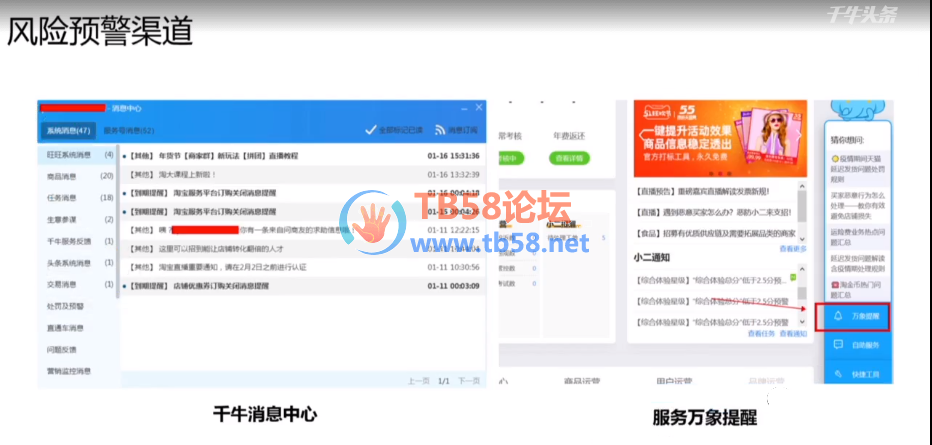This screenshot has height=445, width=932.
Task: Click the 万象提醒 bell icon
Action: [x=838, y=316]
